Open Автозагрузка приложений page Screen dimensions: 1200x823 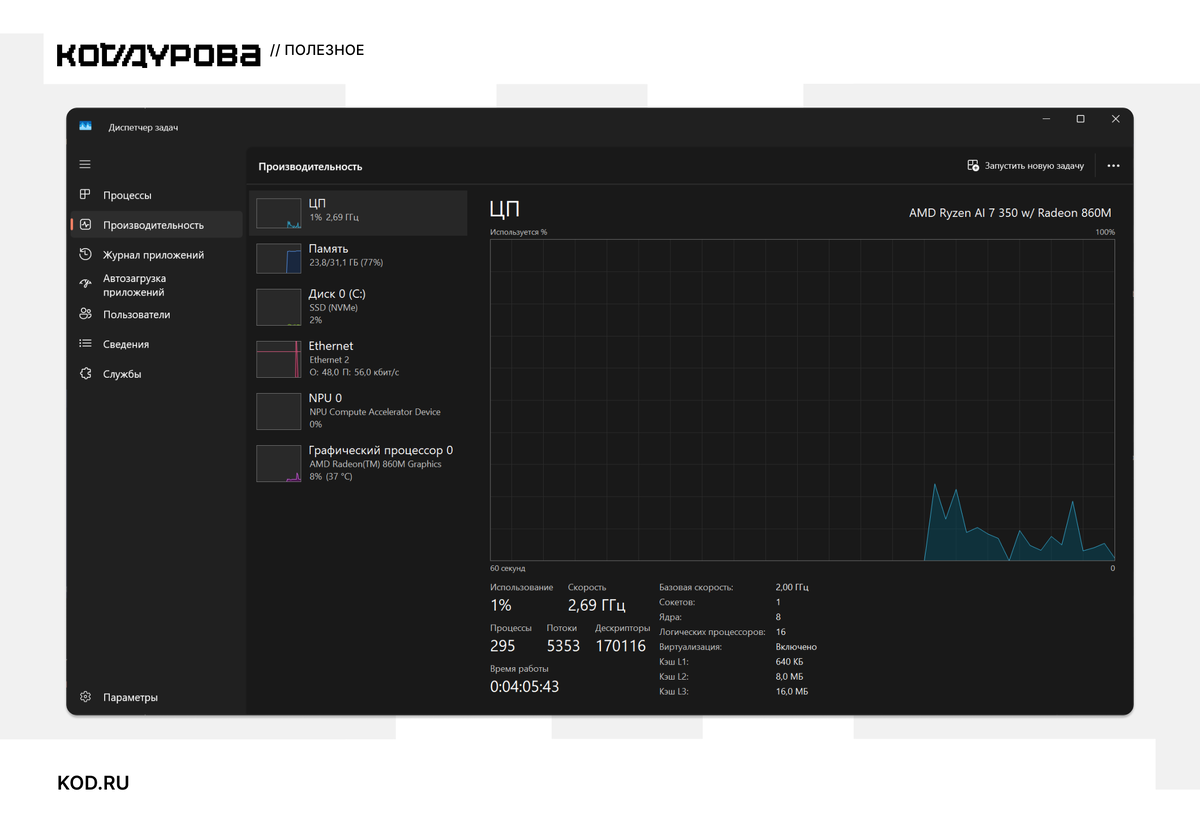click(157, 285)
